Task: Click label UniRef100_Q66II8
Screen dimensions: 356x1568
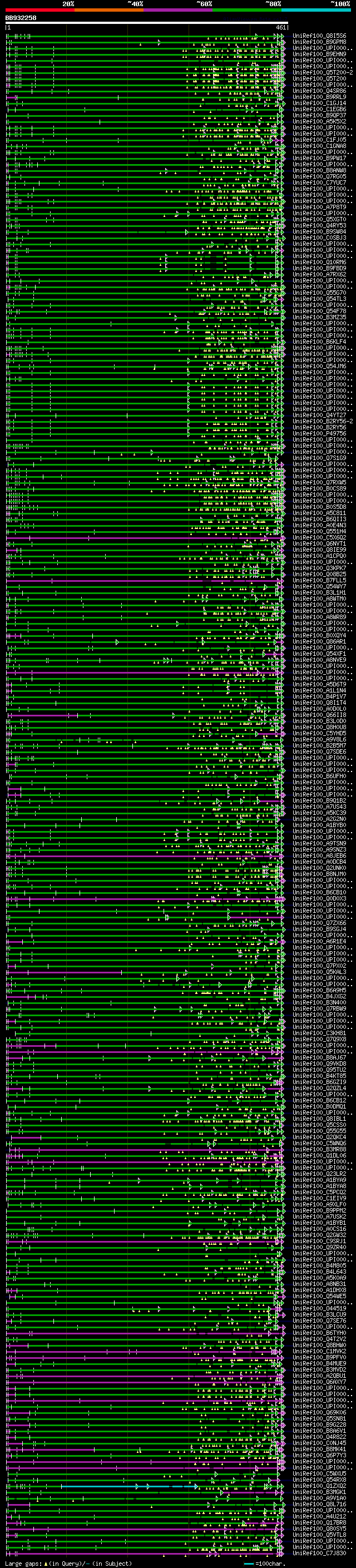Action: coord(319,715)
